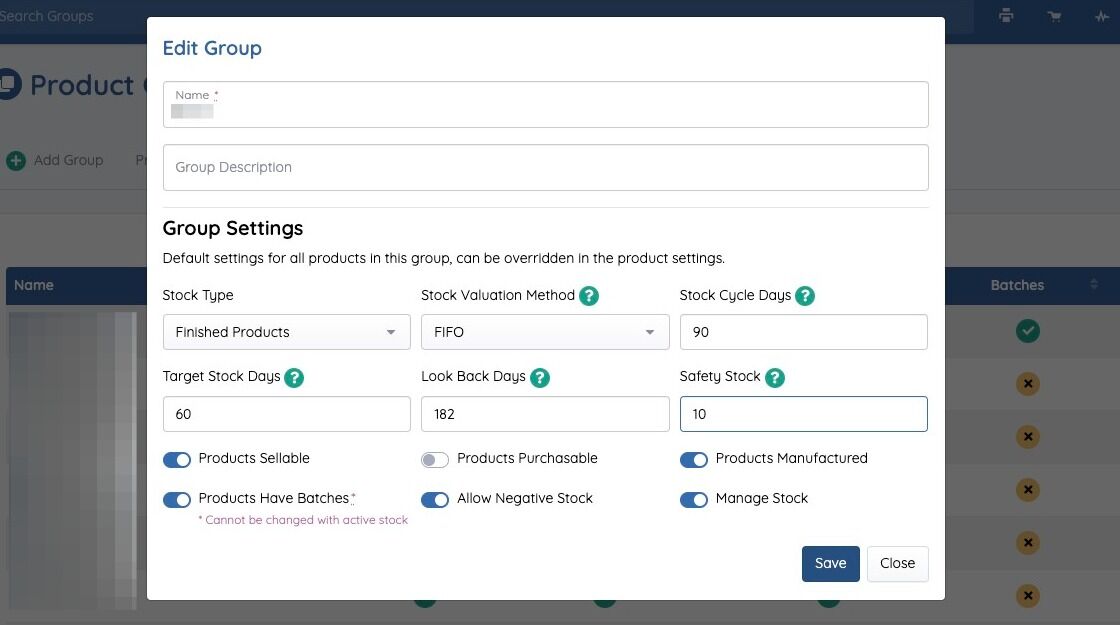The height and width of the screenshot is (625, 1120).
Task: Click the Safety Stock help icon
Action: [x=774, y=377]
